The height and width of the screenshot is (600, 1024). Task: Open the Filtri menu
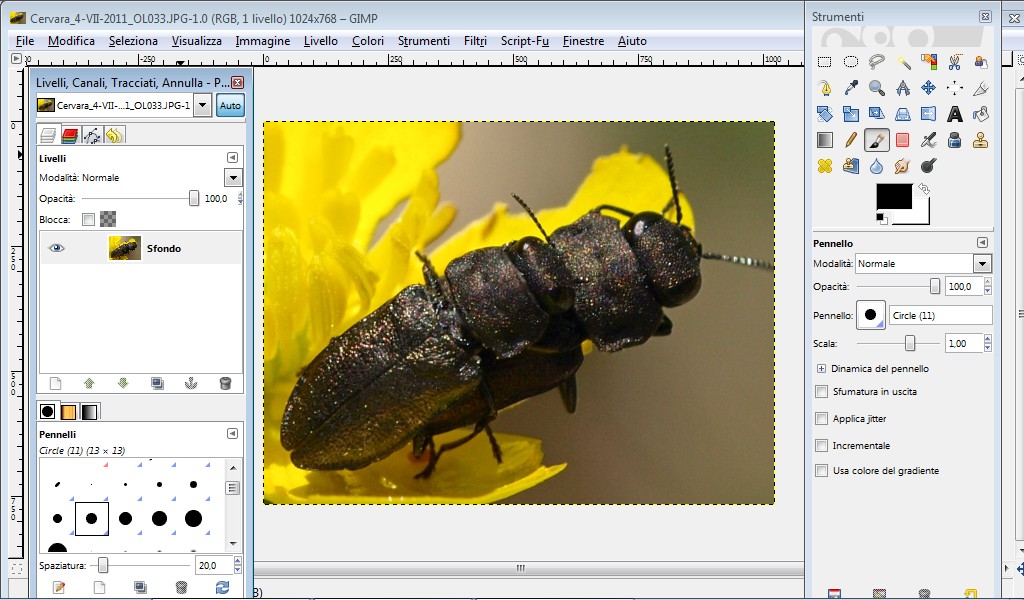coord(475,41)
